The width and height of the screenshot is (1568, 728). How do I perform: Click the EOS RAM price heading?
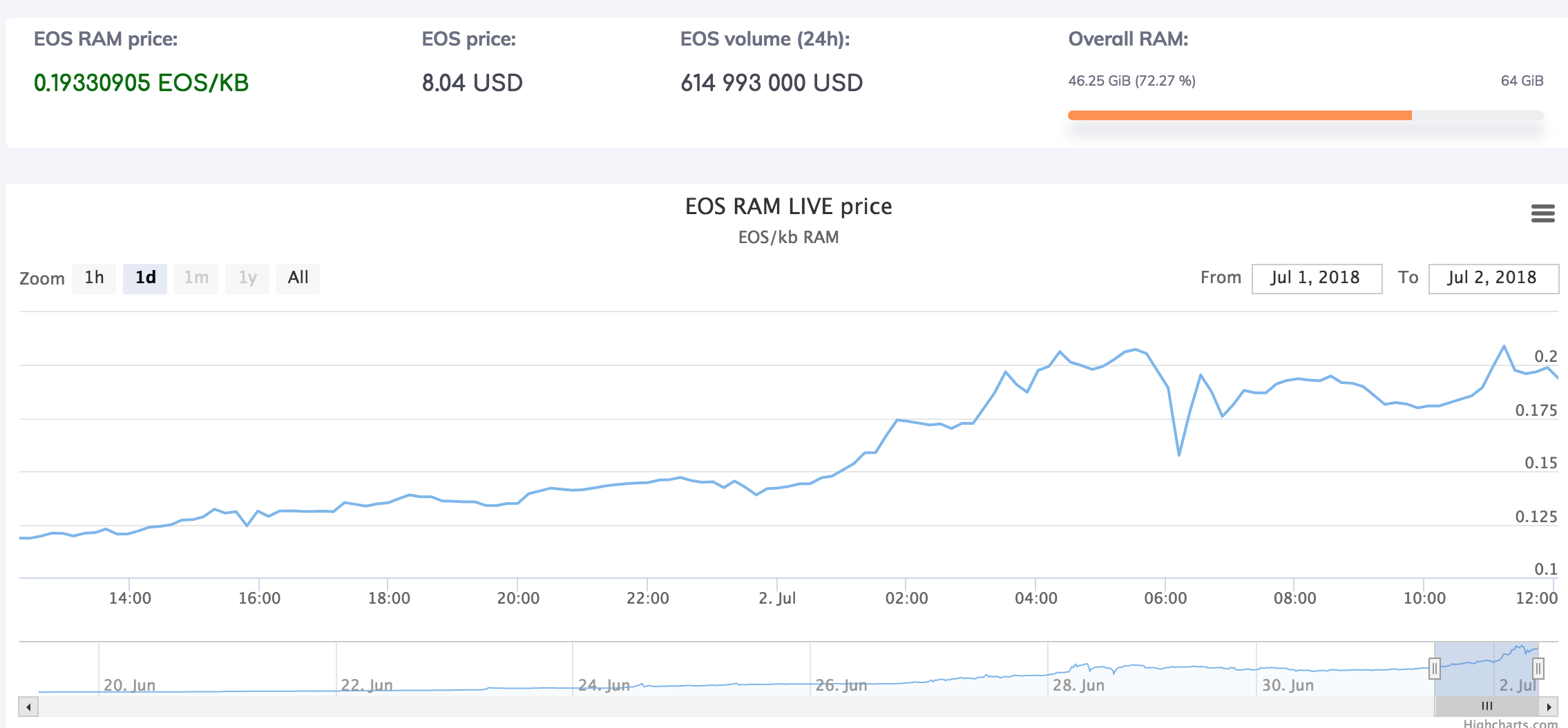tap(106, 39)
